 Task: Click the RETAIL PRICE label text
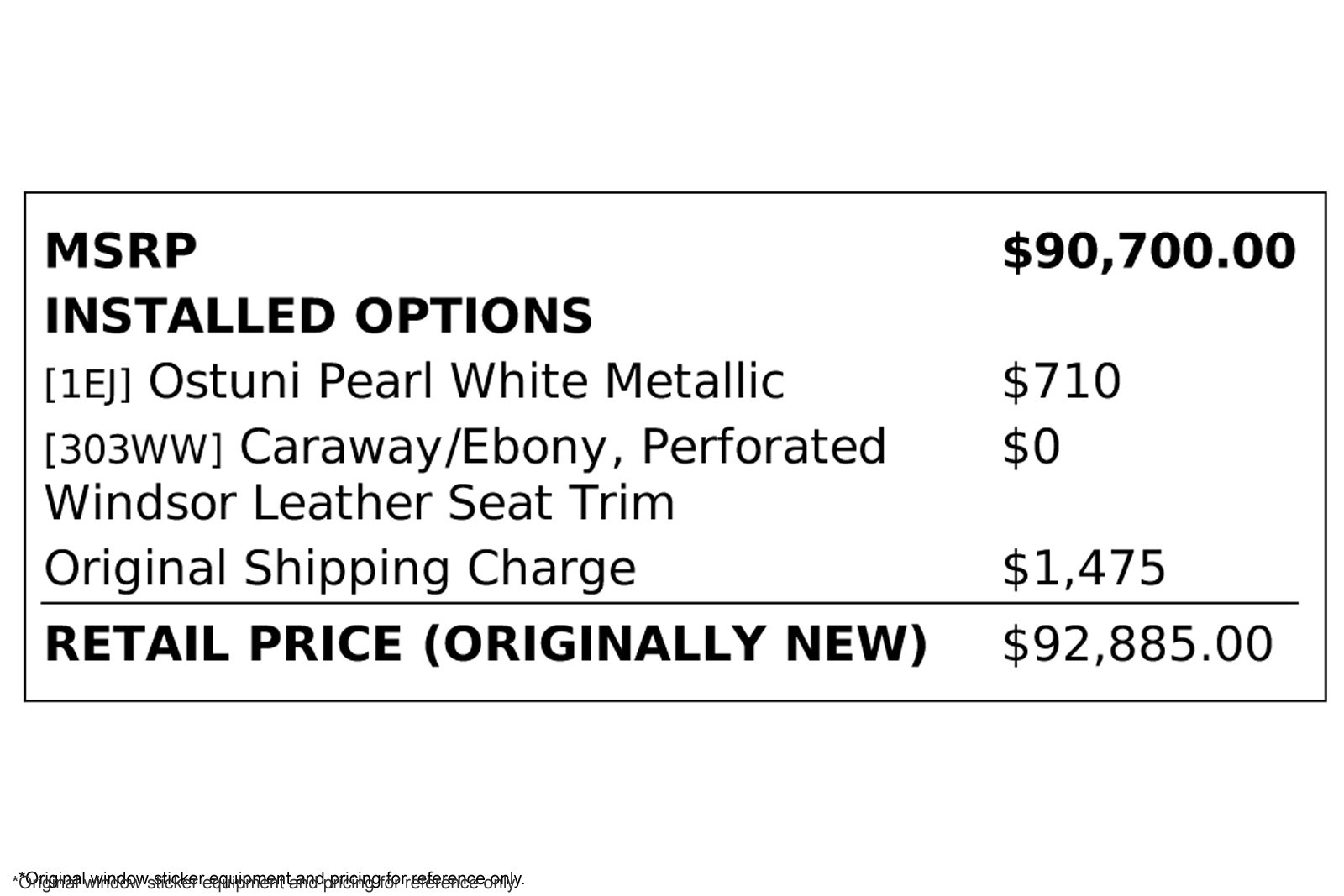coord(223,643)
